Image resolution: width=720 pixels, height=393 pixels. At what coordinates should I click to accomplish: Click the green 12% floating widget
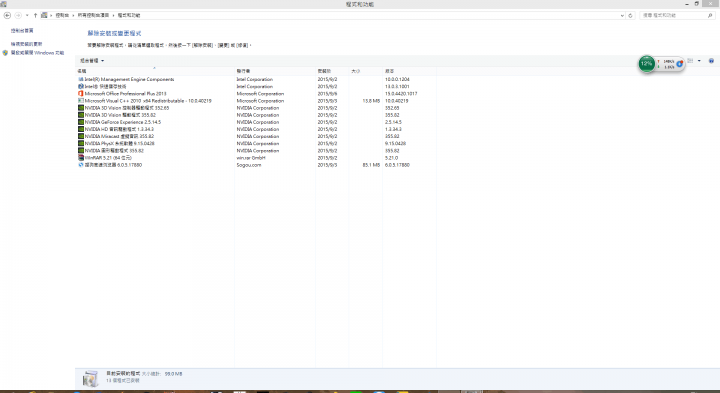pyautogui.click(x=647, y=64)
